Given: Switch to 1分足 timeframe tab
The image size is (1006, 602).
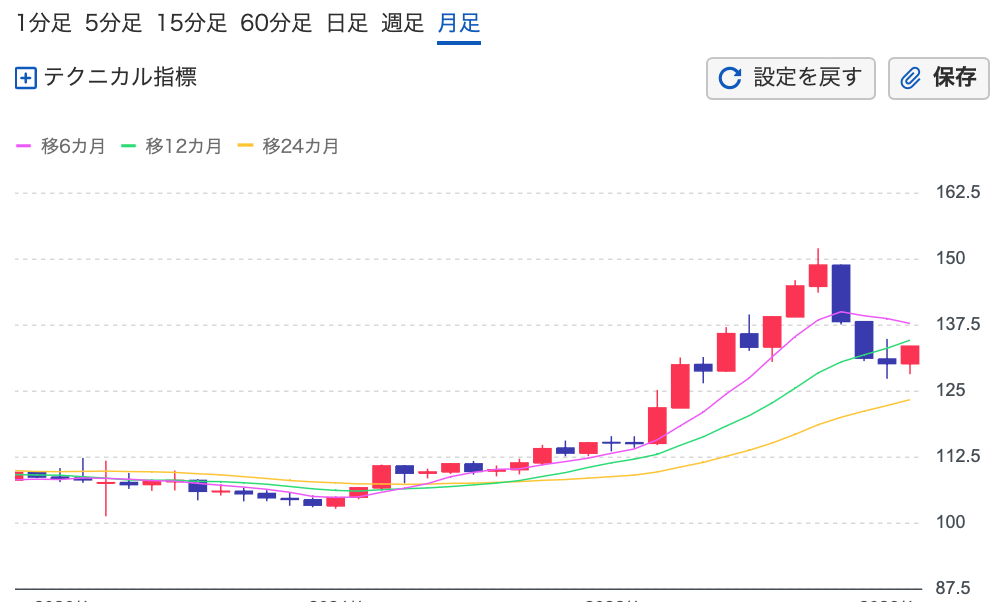Looking at the screenshot, I should point(44,23).
